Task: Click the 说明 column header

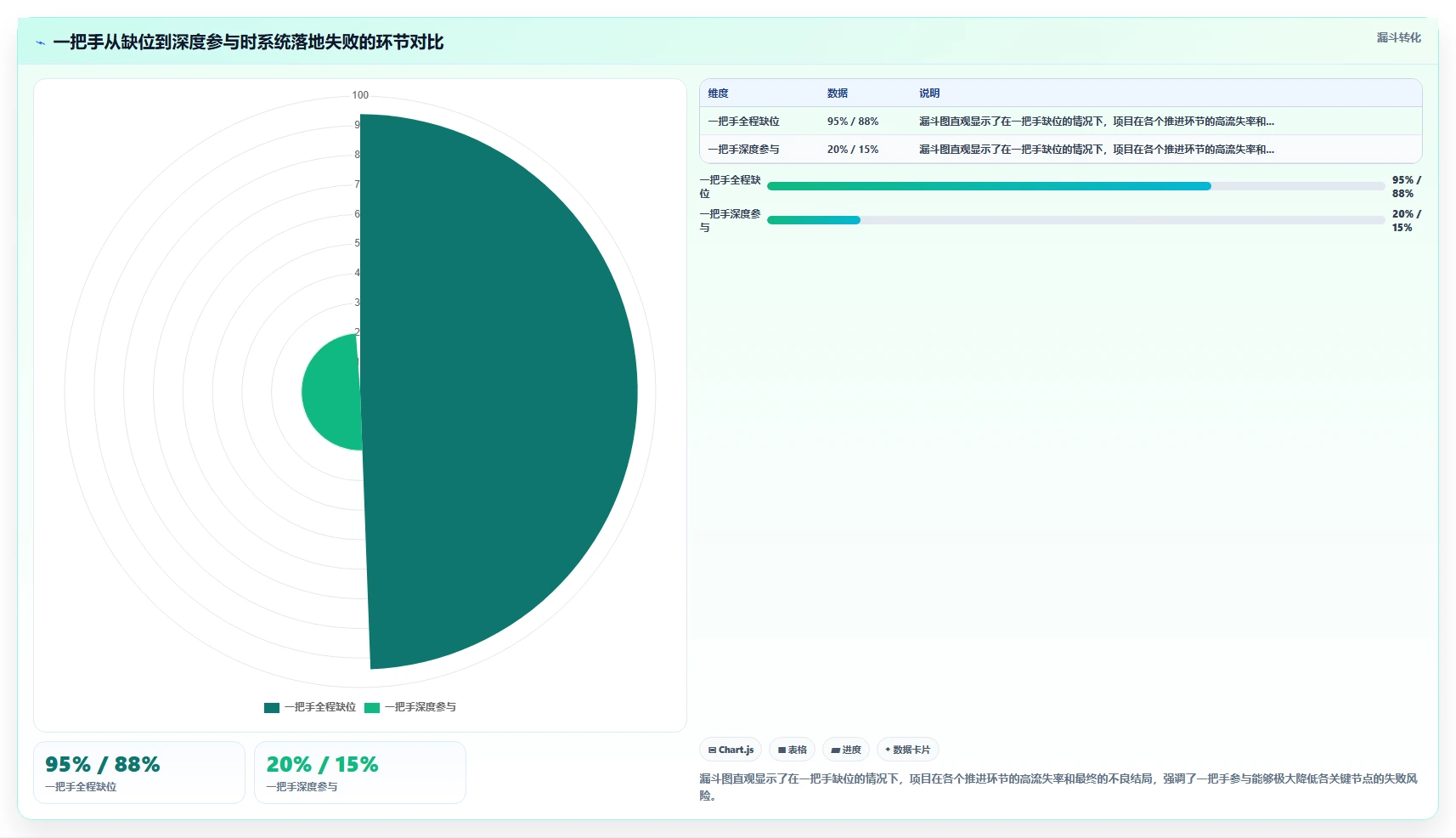Action: click(x=929, y=93)
